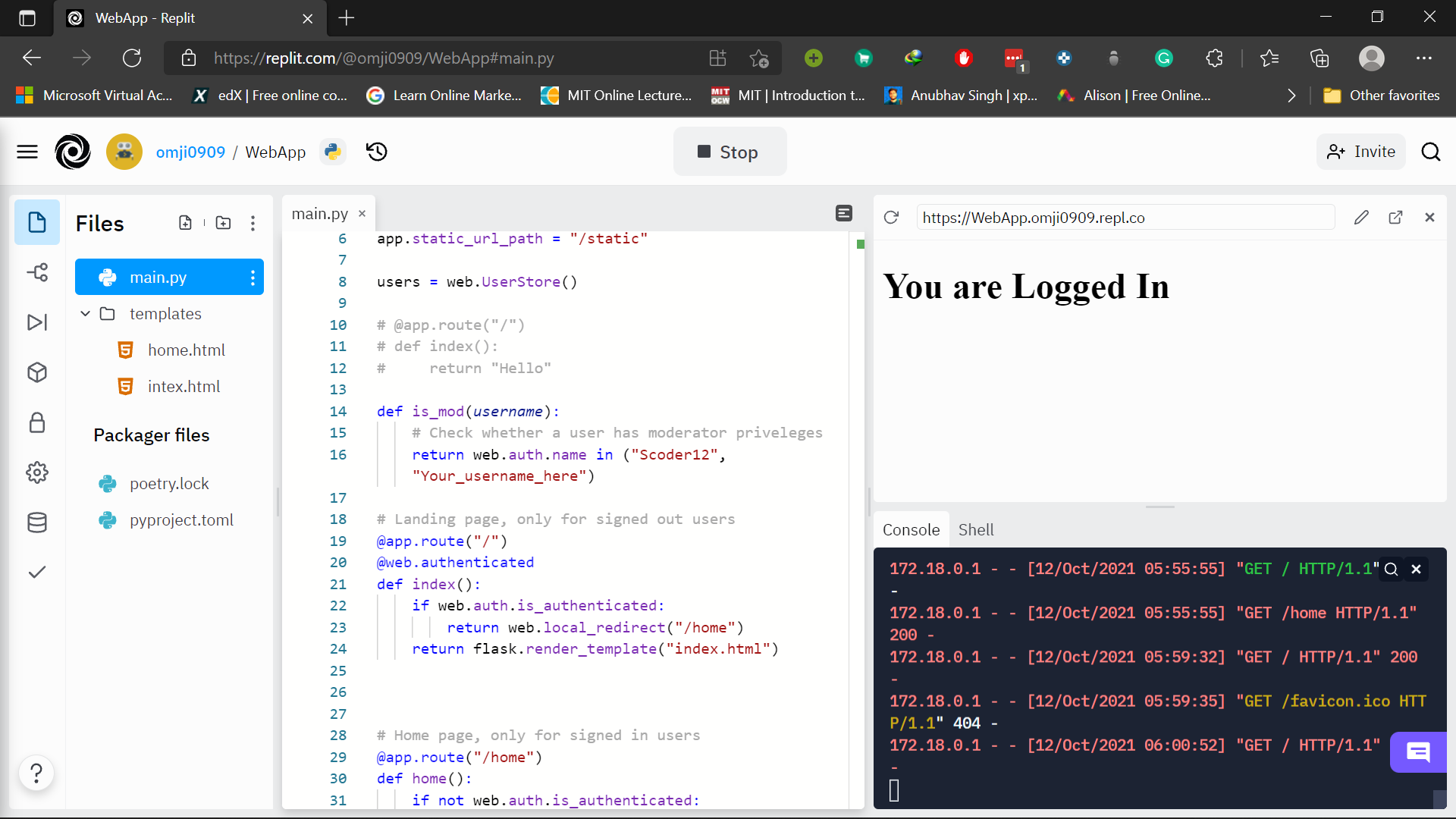Open the repl history clock icon
This screenshot has height=819, width=1456.
pyautogui.click(x=377, y=152)
